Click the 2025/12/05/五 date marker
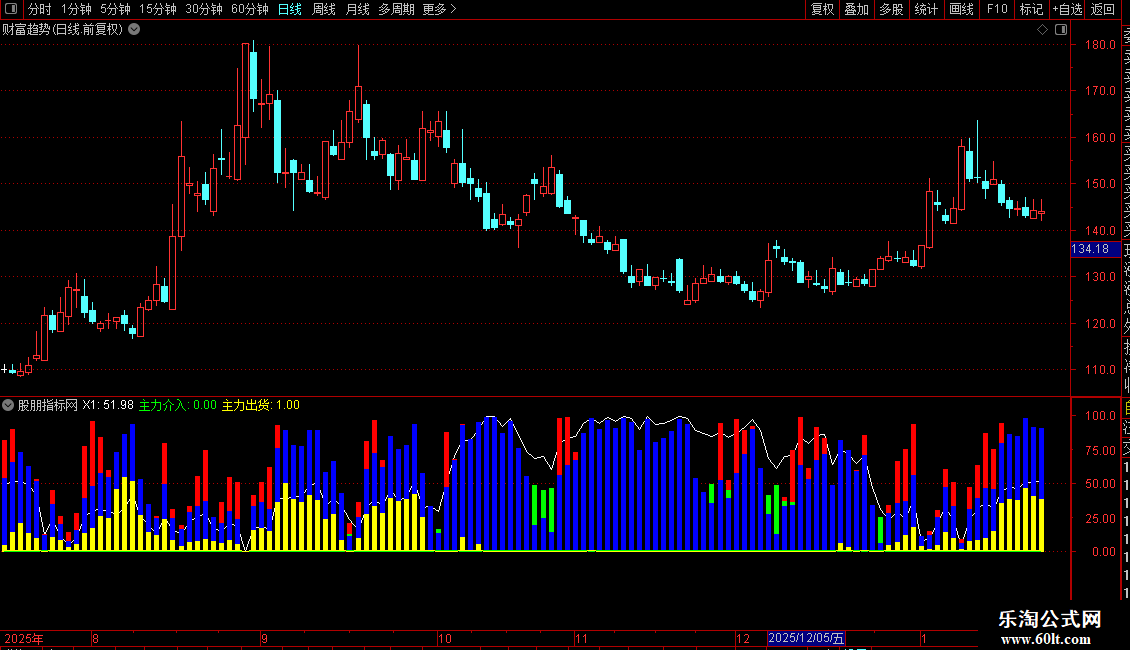This screenshot has width=1130, height=650. tap(806, 638)
